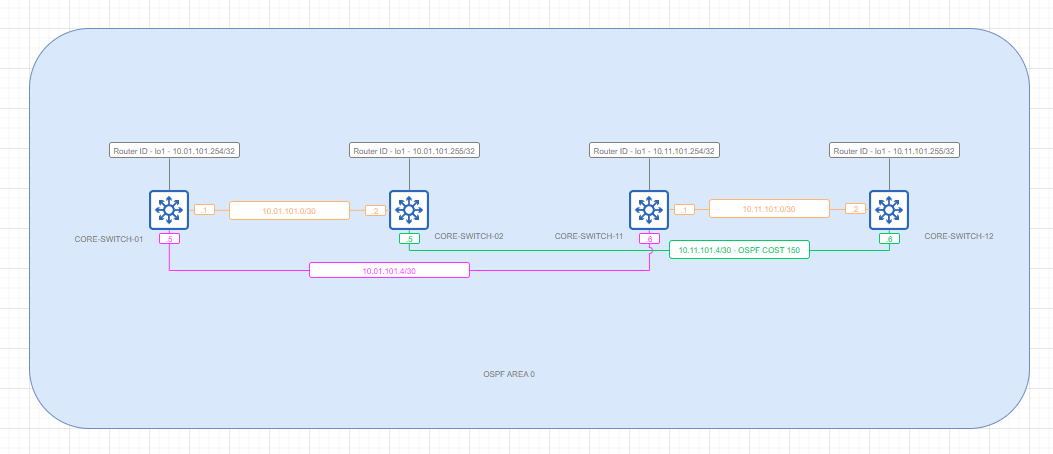
Task: Click the magenta .5 port label under CORE-SWITCH-01
Action: (x=169, y=239)
